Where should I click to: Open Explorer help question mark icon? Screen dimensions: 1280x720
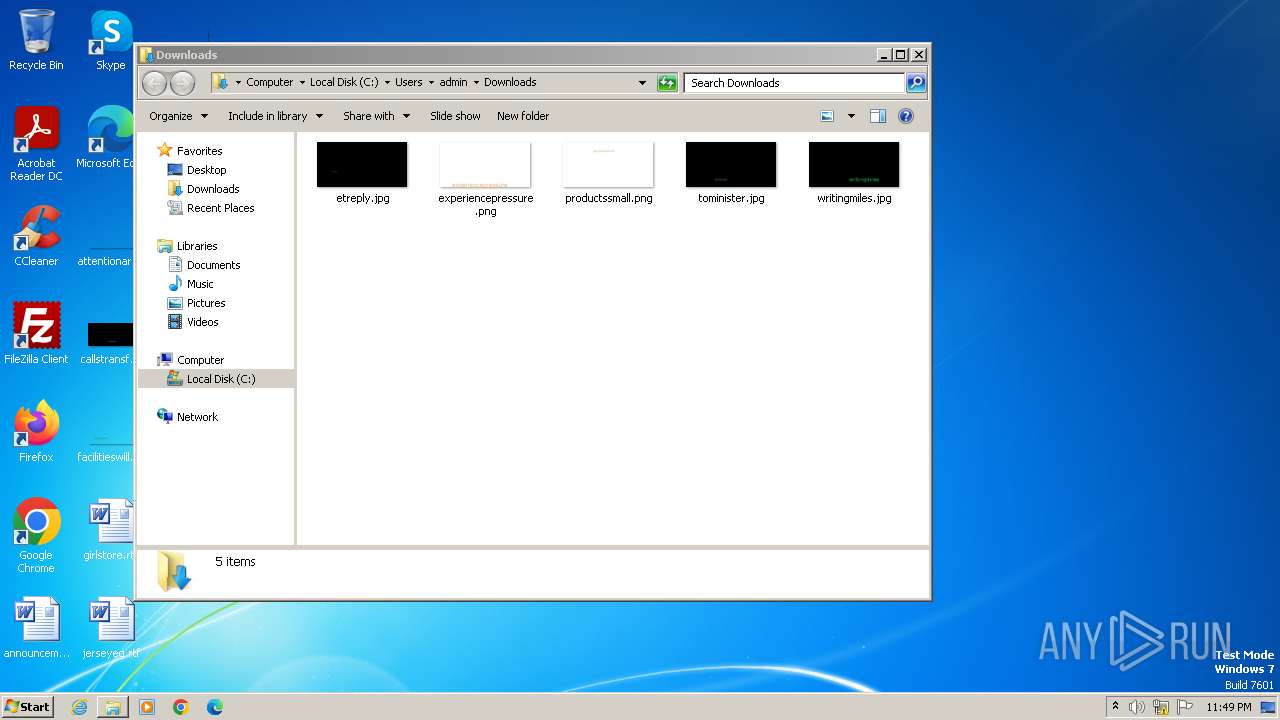click(906, 116)
